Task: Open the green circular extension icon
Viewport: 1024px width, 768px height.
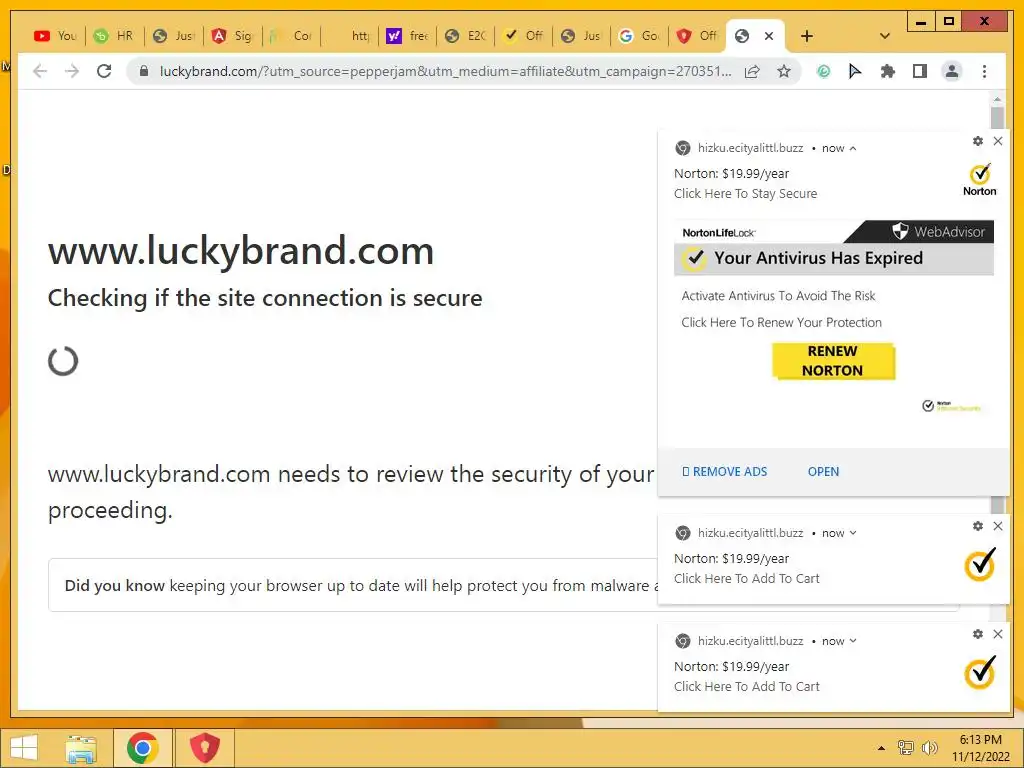Action: [824, 71]
